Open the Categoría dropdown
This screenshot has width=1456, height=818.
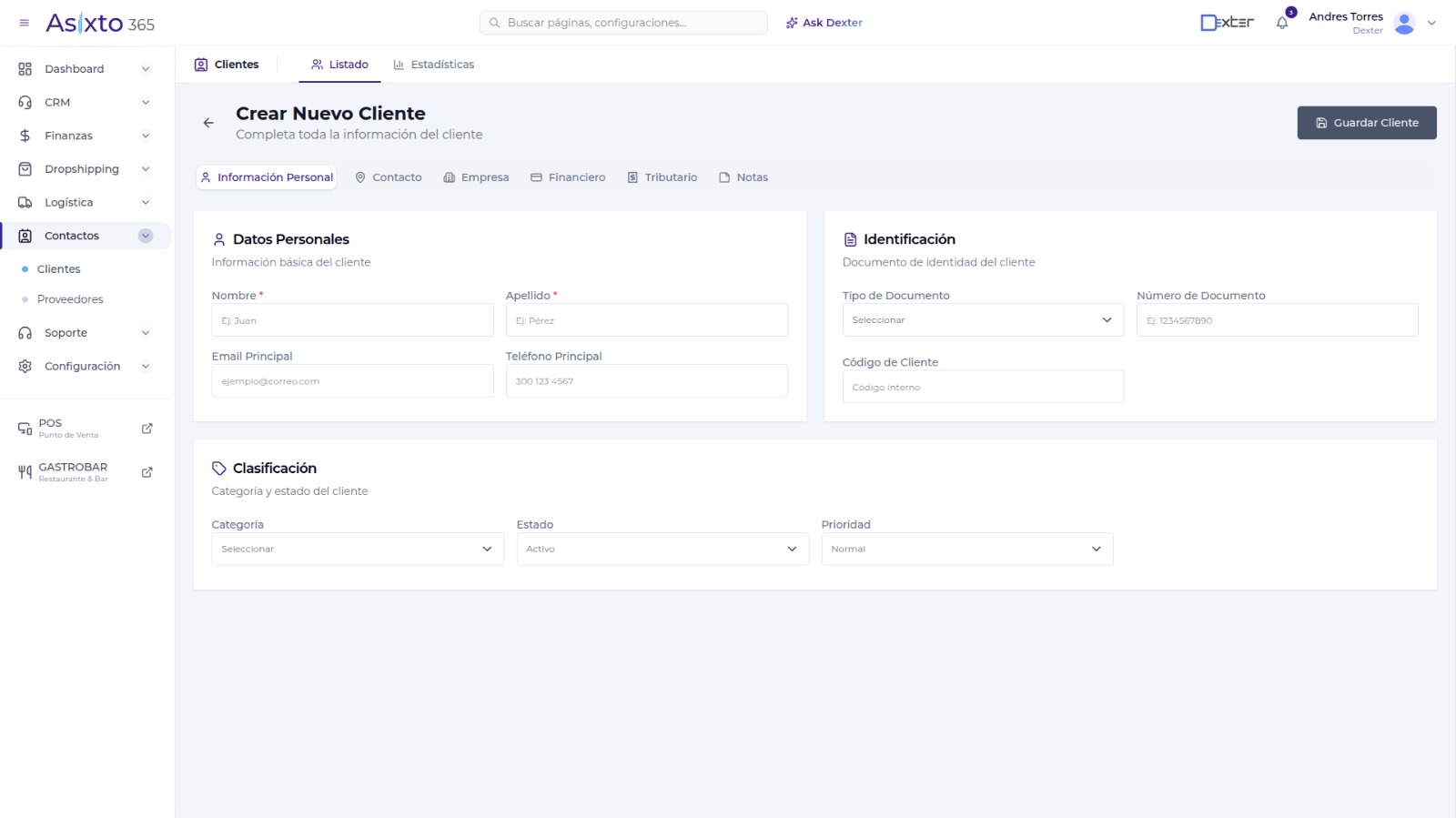point(358,549)
